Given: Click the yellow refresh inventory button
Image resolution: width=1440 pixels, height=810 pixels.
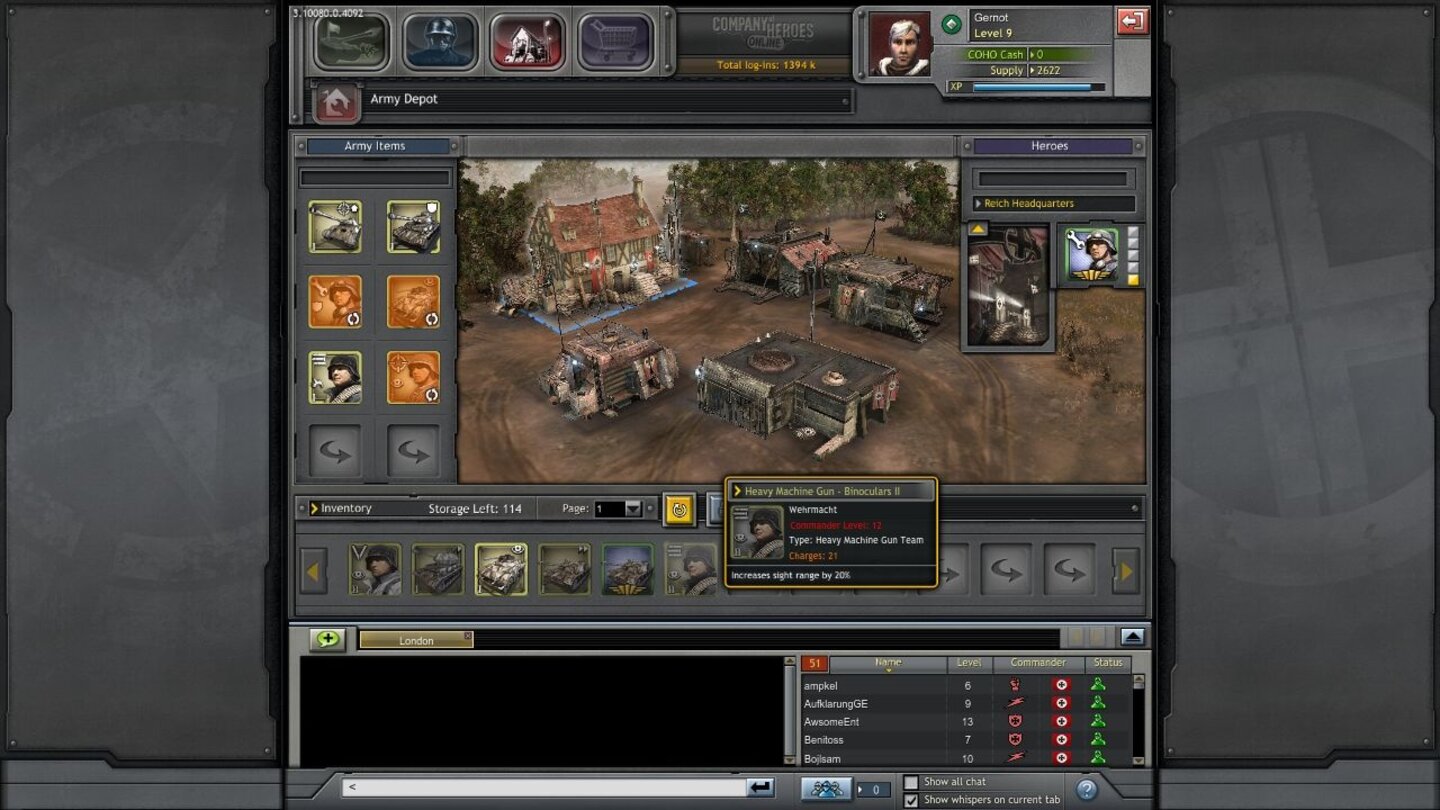Looking at the screenshot, I should point(679,510).
